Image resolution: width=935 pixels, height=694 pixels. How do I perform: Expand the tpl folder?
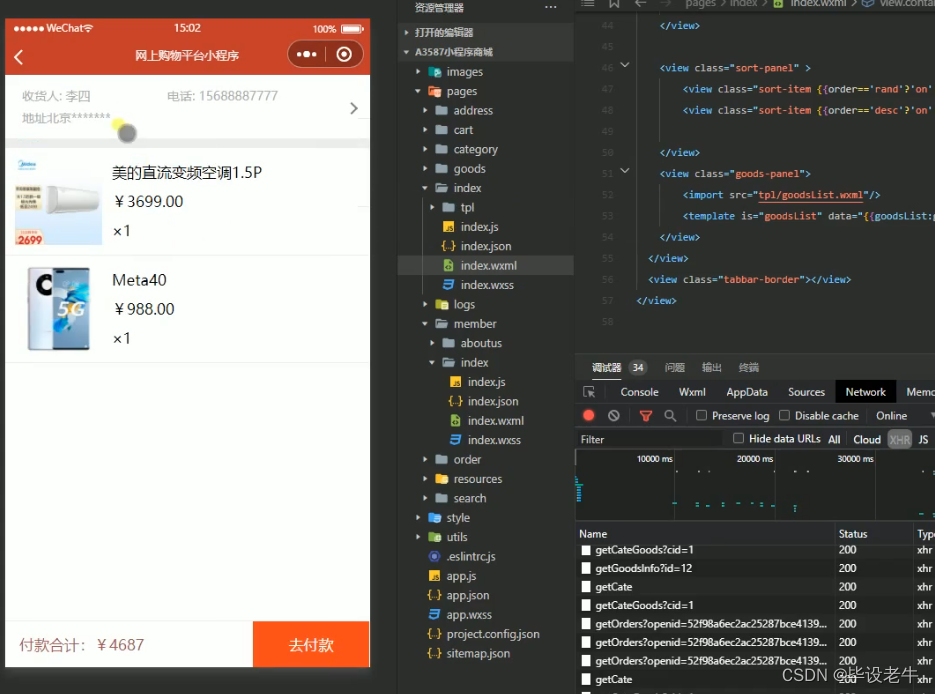(x=432, y=207)
